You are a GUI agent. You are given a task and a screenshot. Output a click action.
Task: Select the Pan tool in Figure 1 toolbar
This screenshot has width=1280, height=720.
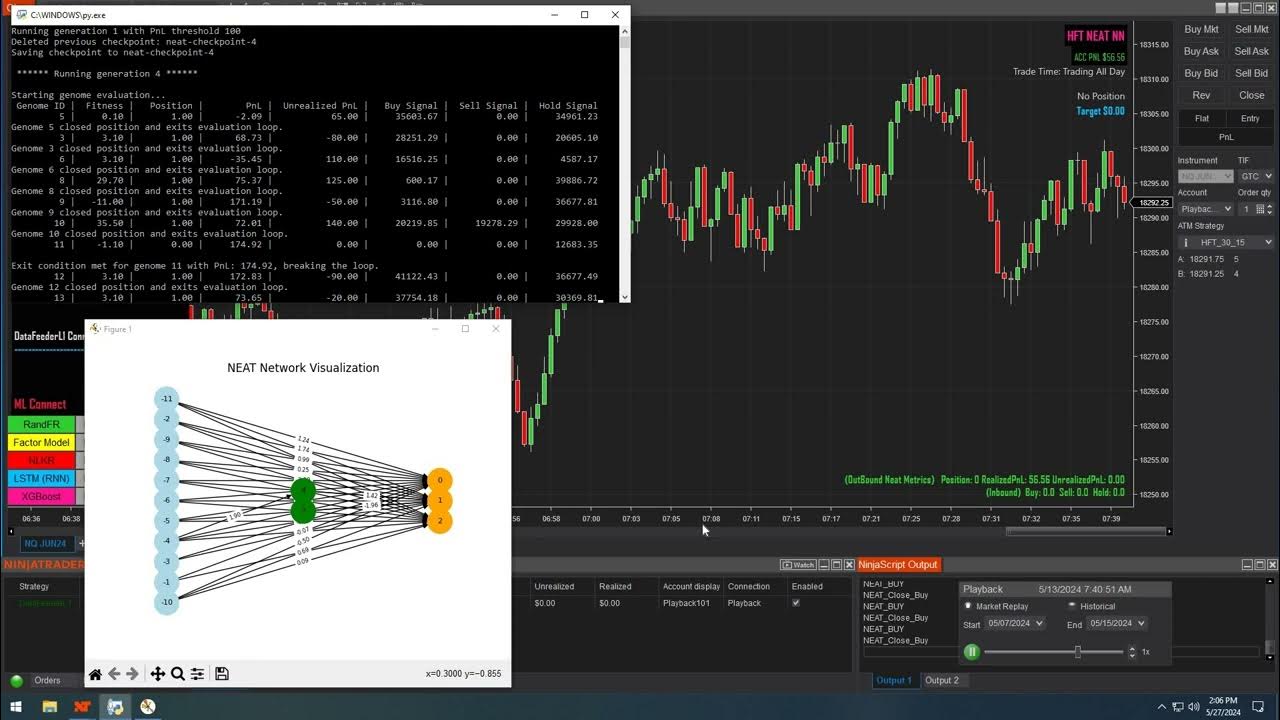pos(158,674)
